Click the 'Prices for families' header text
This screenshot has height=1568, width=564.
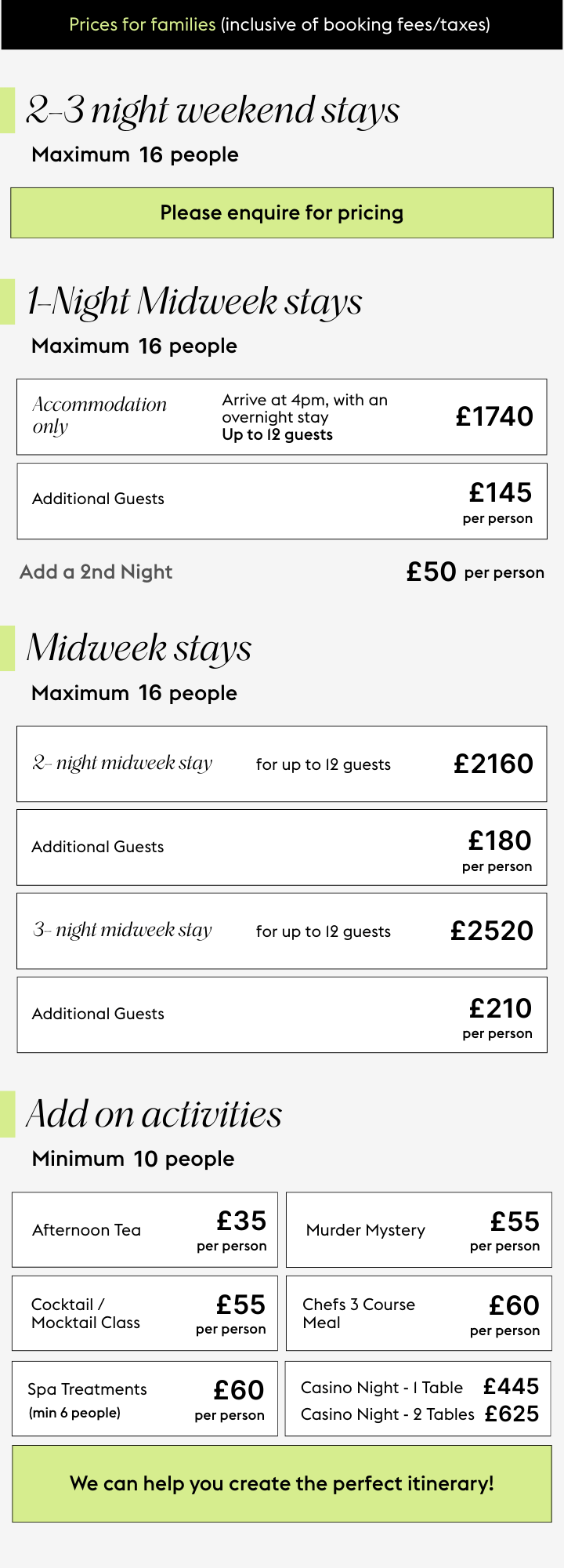click(x=143, y=24)
